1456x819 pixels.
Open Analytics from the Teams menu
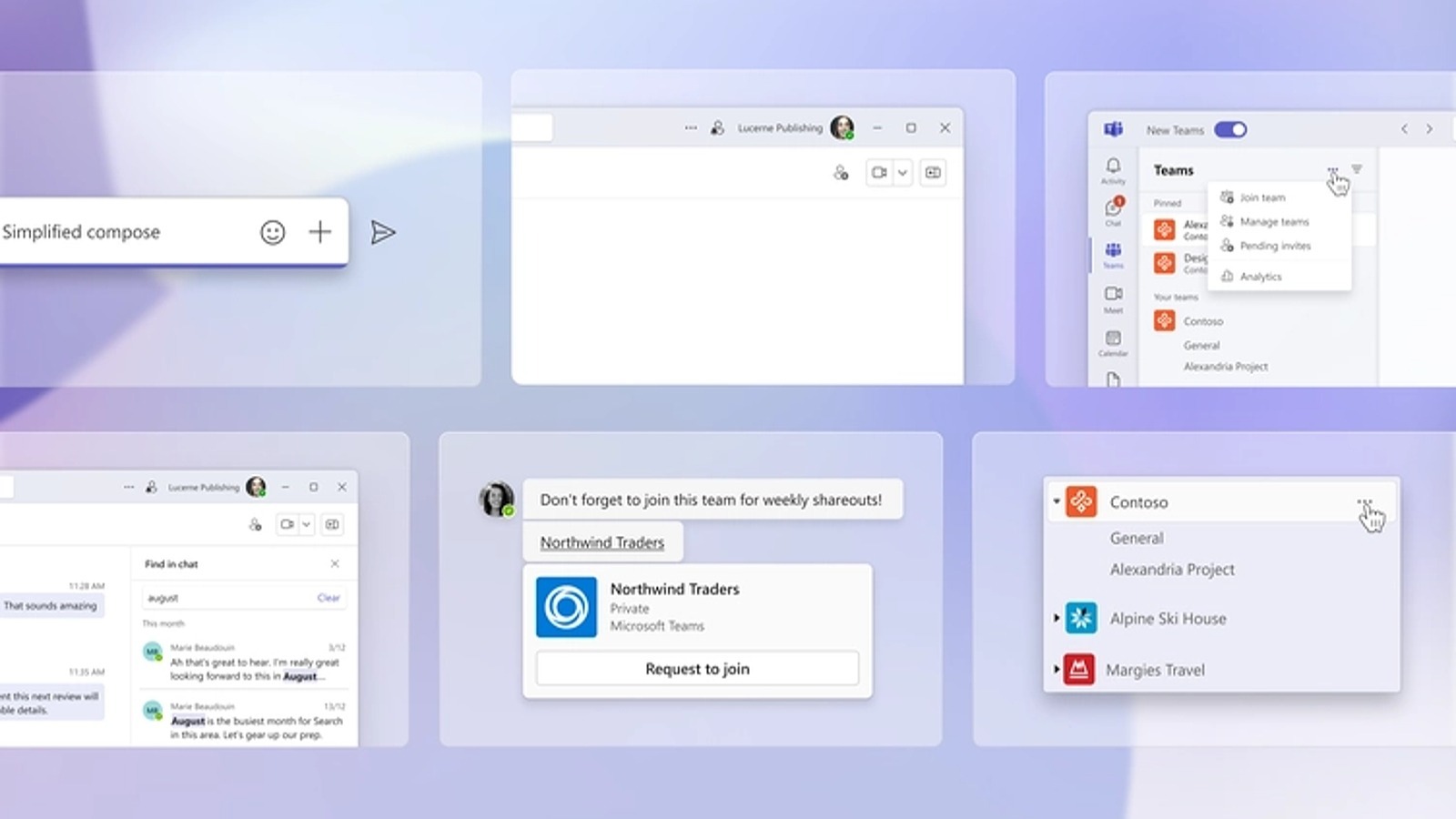click(1261, 276)
